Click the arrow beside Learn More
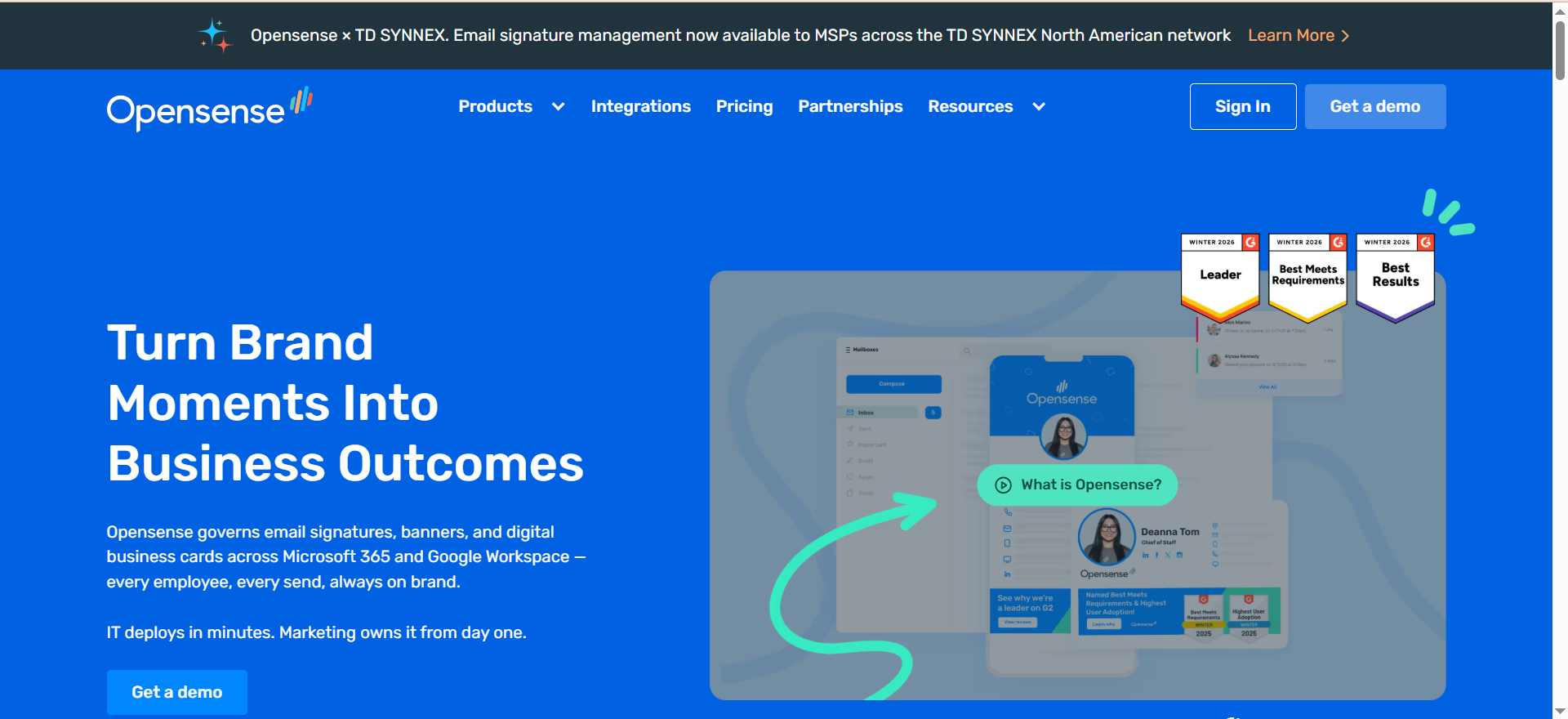Screen dimensions: 1568x719 tap(1345, 36)
